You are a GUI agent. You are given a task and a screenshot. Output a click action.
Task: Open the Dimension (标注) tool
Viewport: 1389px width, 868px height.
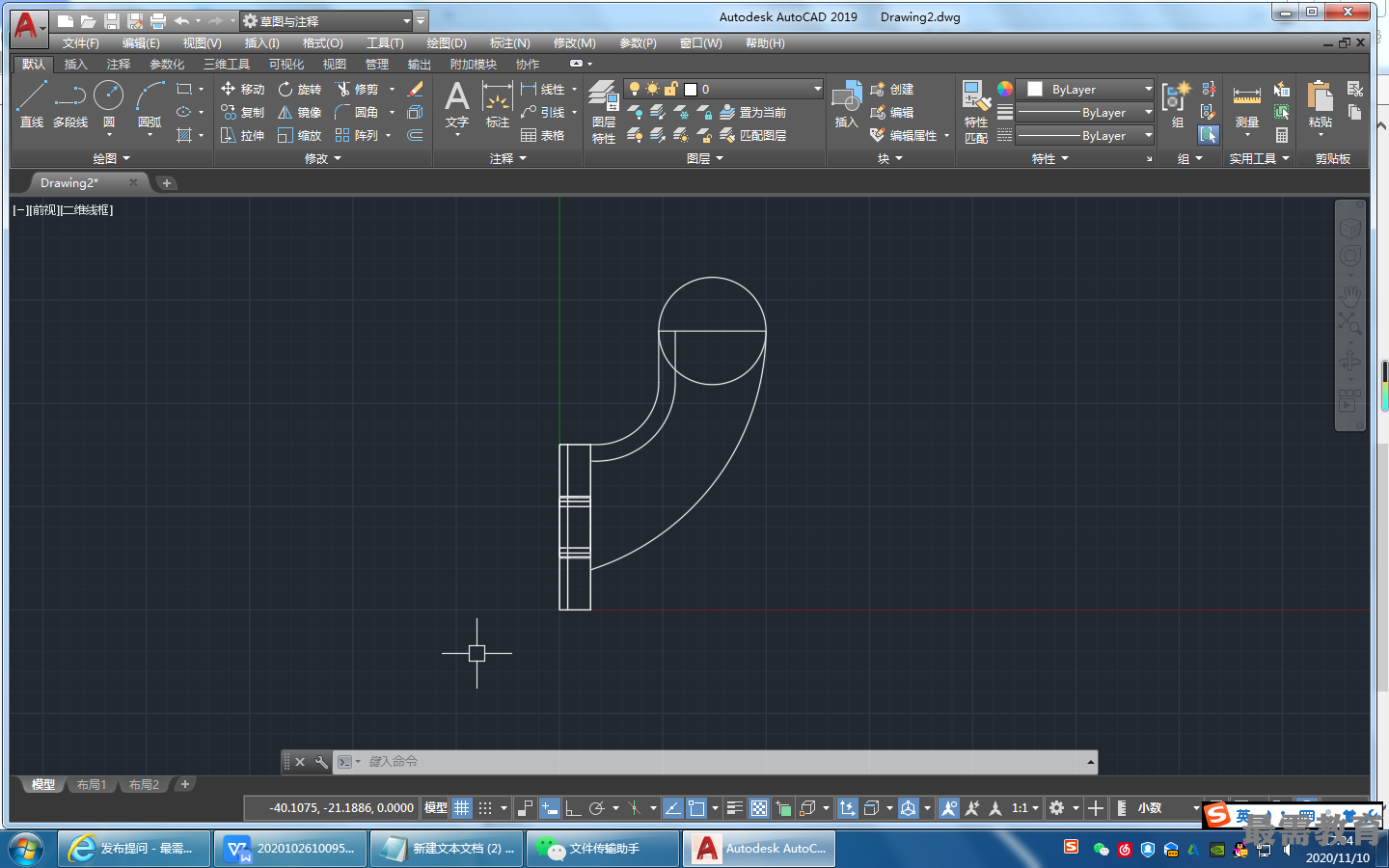pyautogui.click(x=497, y=104)
